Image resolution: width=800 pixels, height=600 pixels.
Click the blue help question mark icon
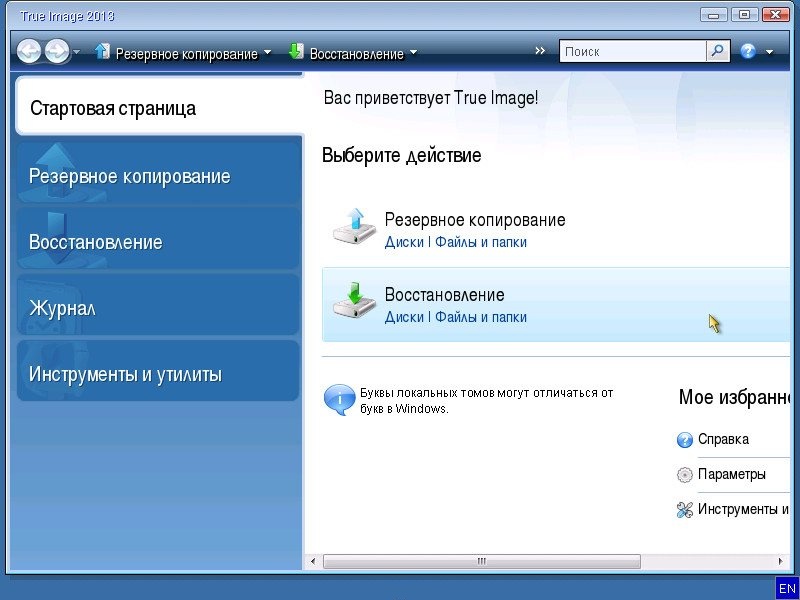click(x=748, y=51)
